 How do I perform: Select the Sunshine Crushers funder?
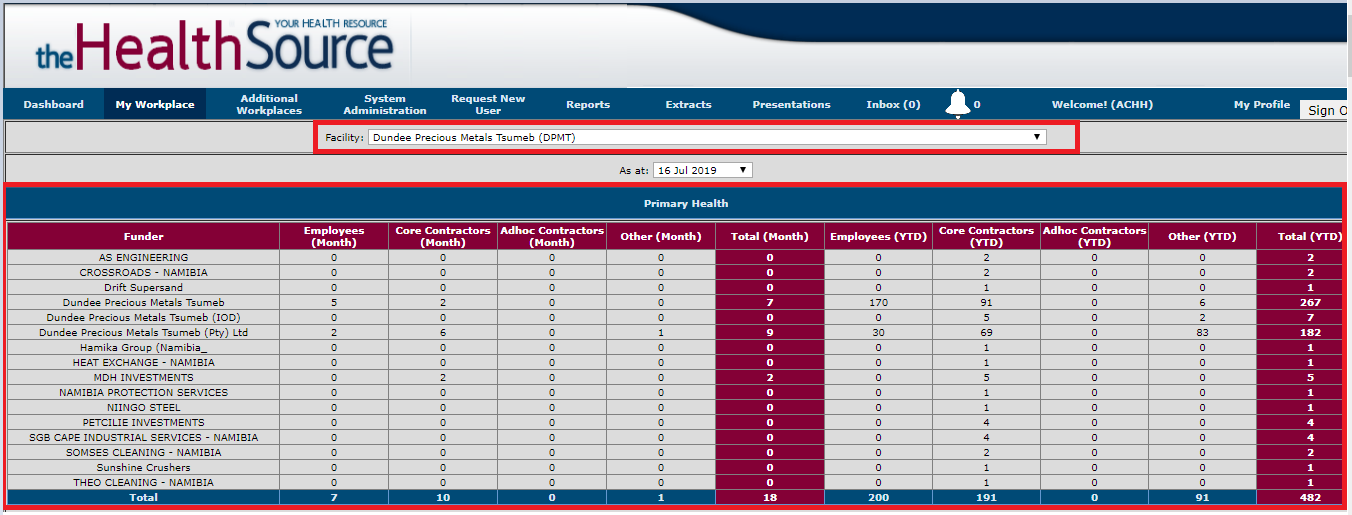point(143,468)
